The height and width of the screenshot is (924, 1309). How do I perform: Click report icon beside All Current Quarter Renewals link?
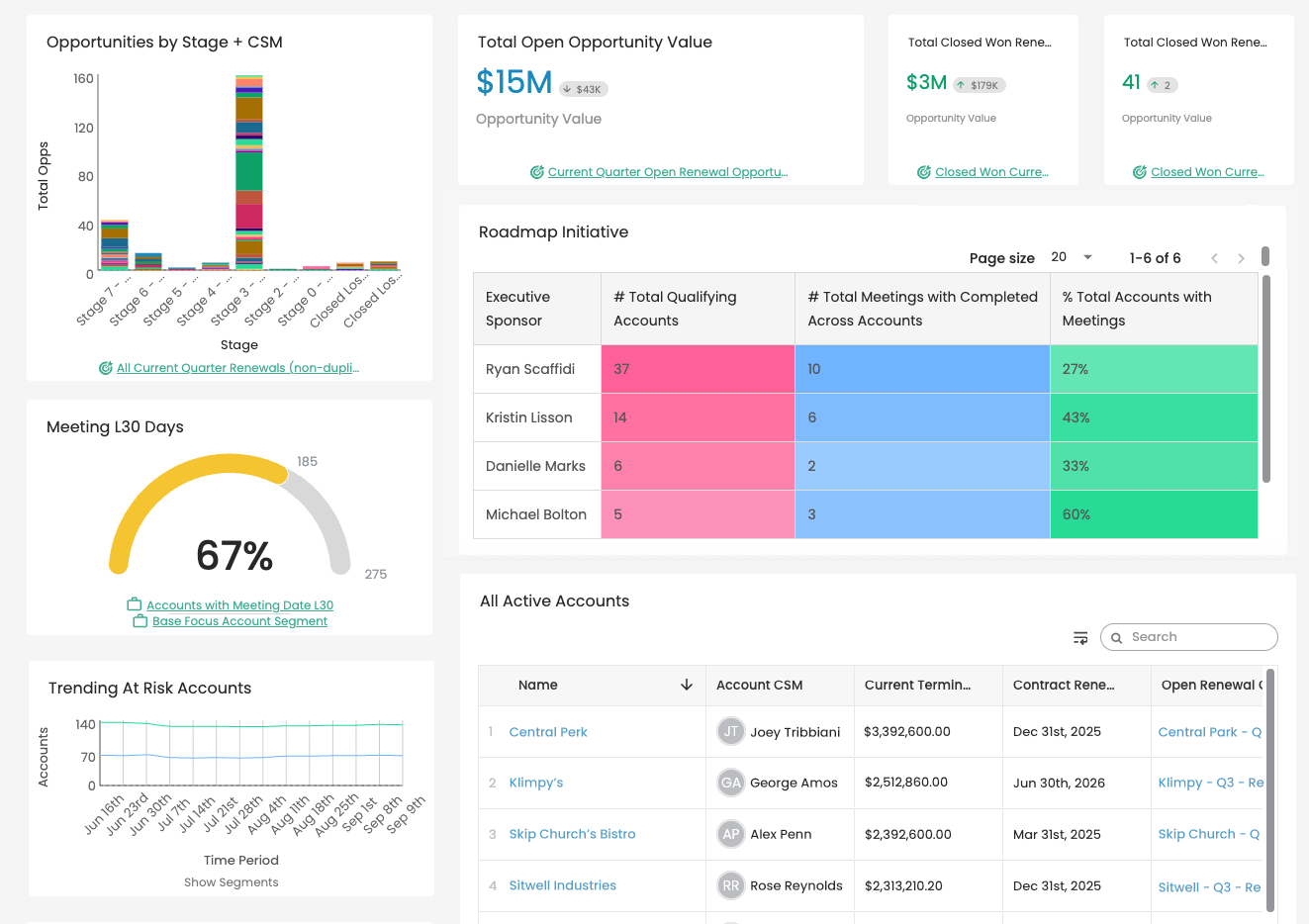click(106, 368)
